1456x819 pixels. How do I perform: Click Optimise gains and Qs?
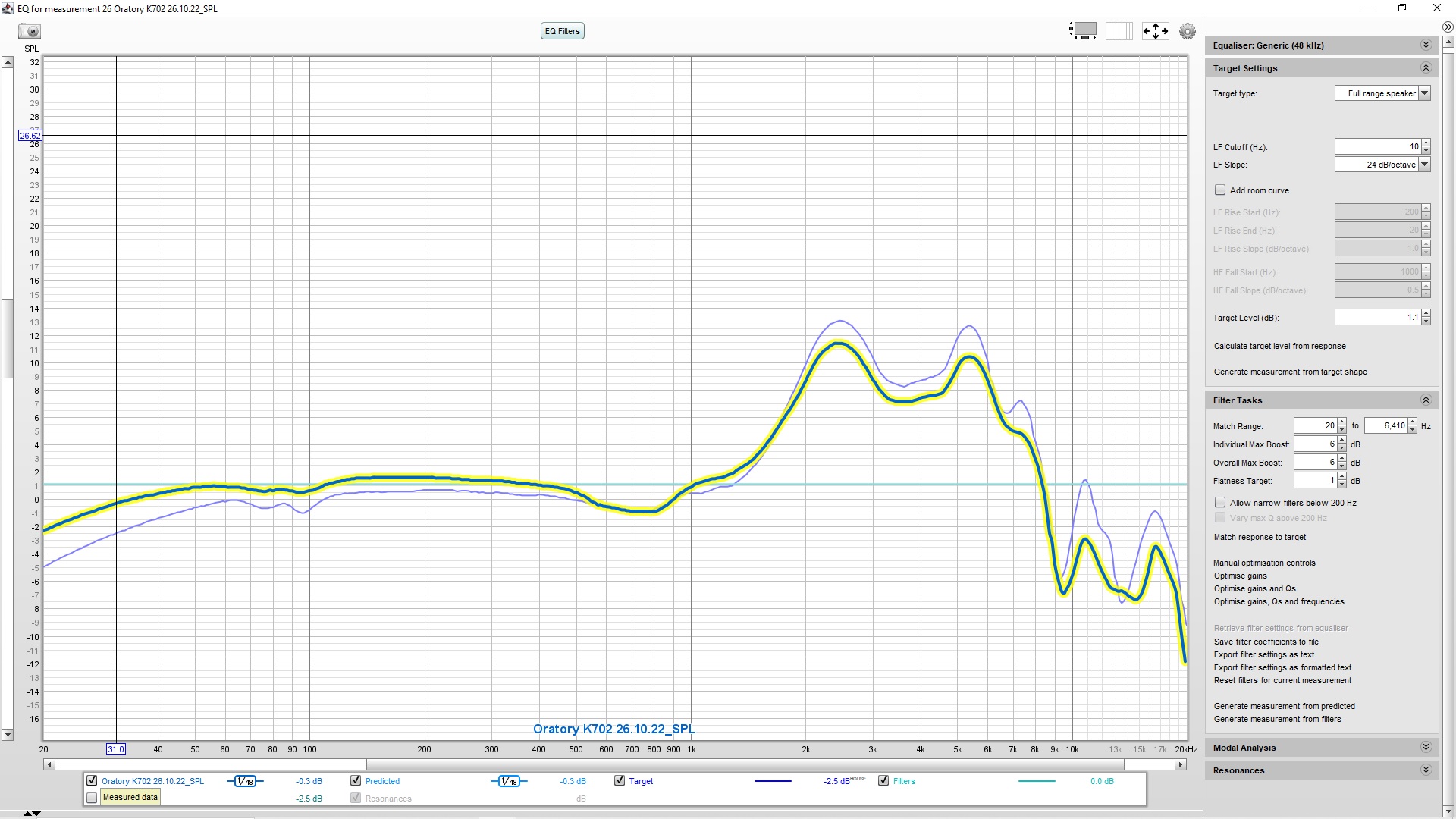[1255, 589]
